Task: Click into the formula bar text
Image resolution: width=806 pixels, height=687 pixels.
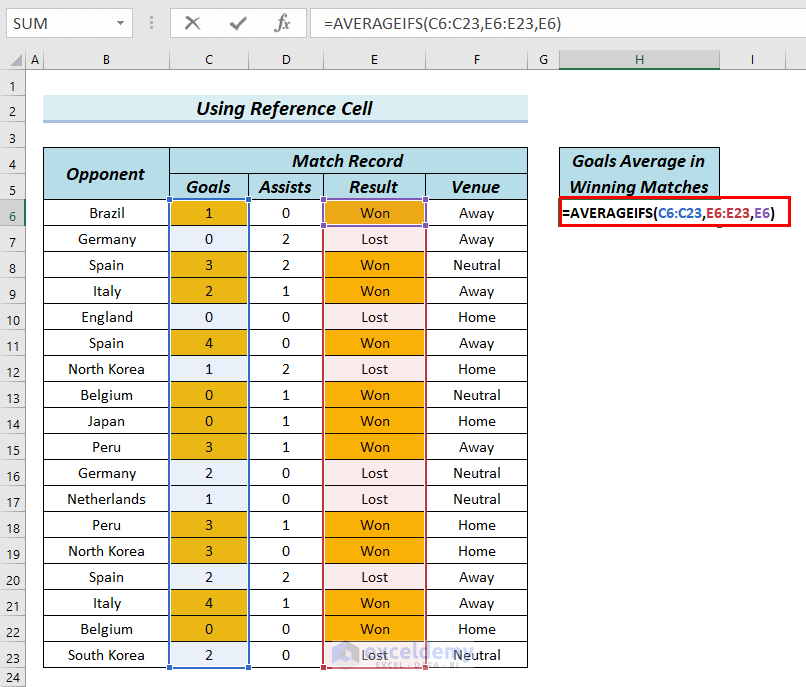Action: pos(557,23)
